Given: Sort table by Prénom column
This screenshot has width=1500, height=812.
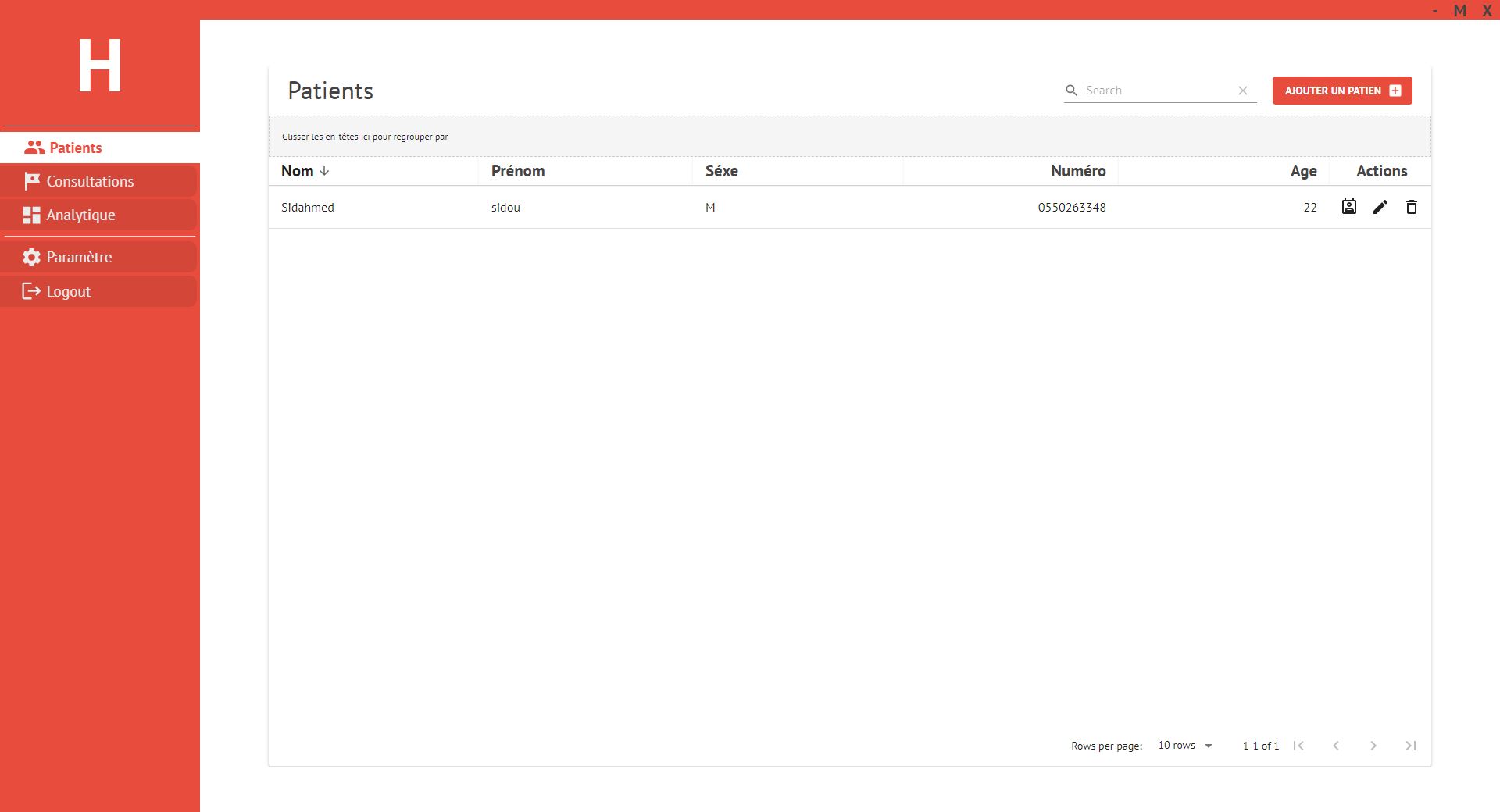Looking at the screenshot, I should coord(518,171).
